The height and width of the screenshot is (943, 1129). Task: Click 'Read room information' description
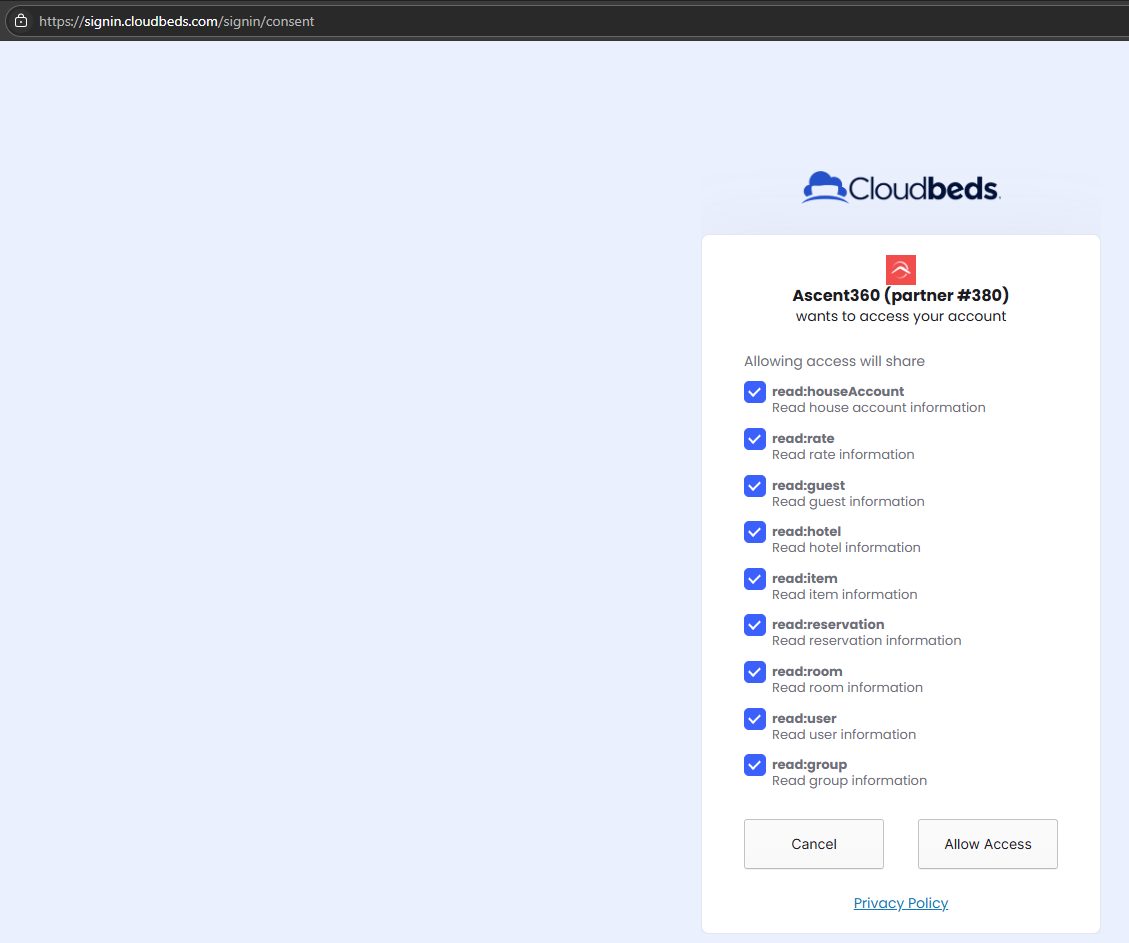[847, 687]
